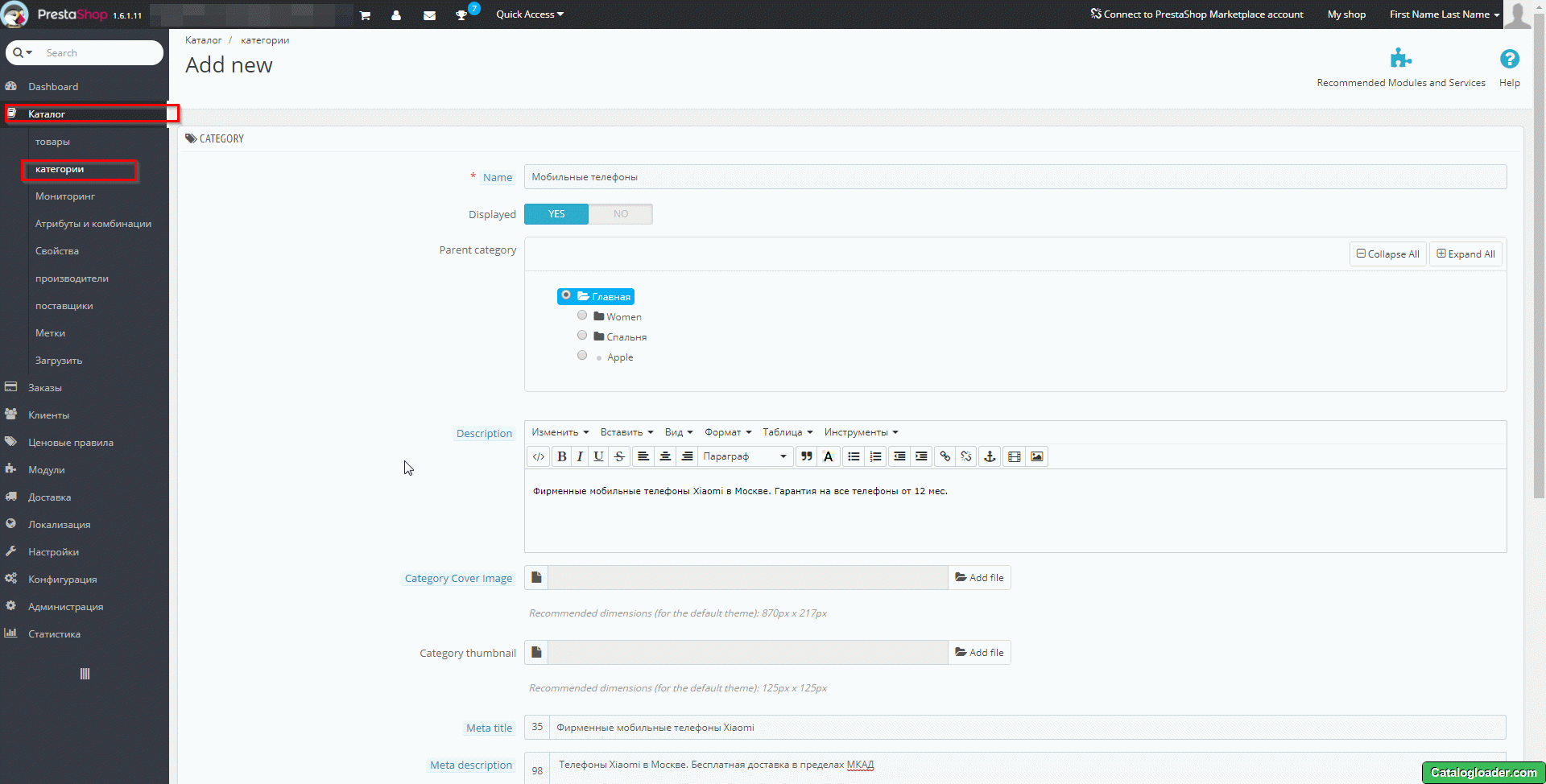1546x784 pixels.
Task: Select Спальня as parent category
Action: tap(582, 336)
